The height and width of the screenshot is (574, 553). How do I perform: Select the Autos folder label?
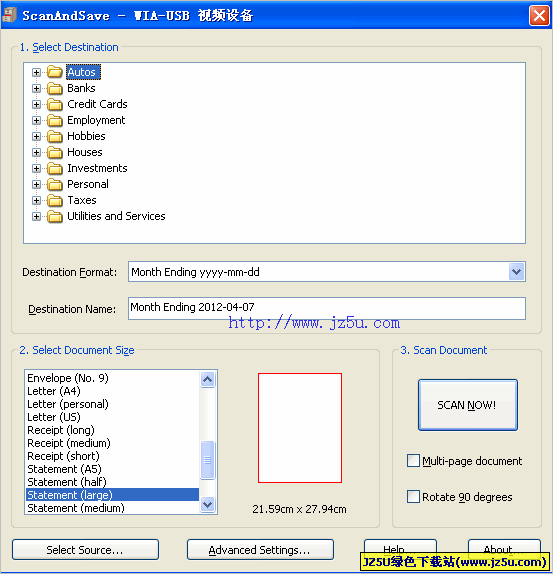coord(83,72)
